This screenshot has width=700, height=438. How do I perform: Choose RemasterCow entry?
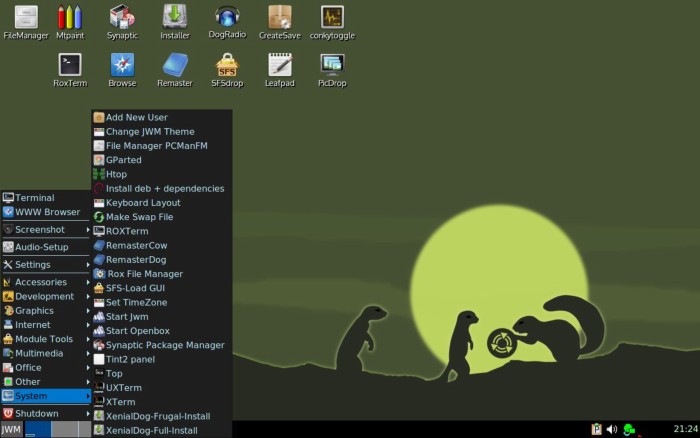tap(162, 246)
